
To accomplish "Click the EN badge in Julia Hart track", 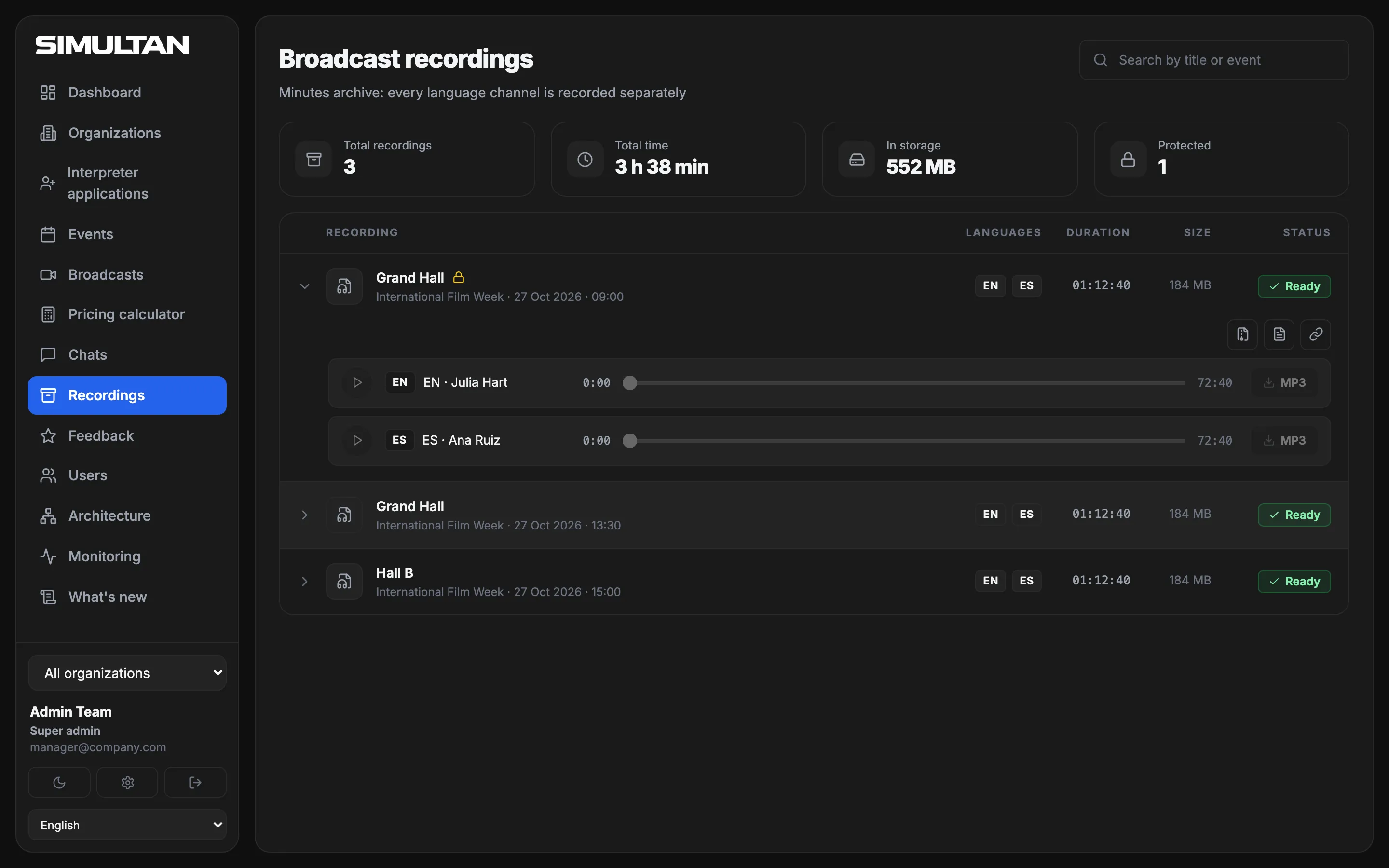I will [400, 382].
